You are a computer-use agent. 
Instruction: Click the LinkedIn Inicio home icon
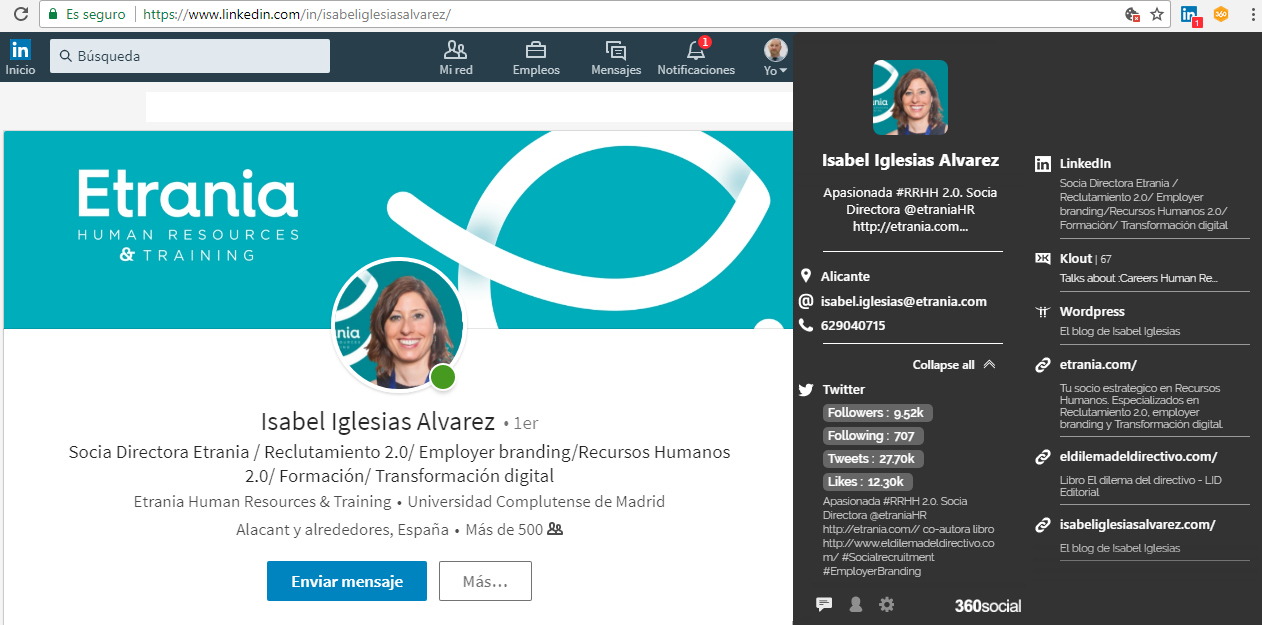tap(20, 50)
